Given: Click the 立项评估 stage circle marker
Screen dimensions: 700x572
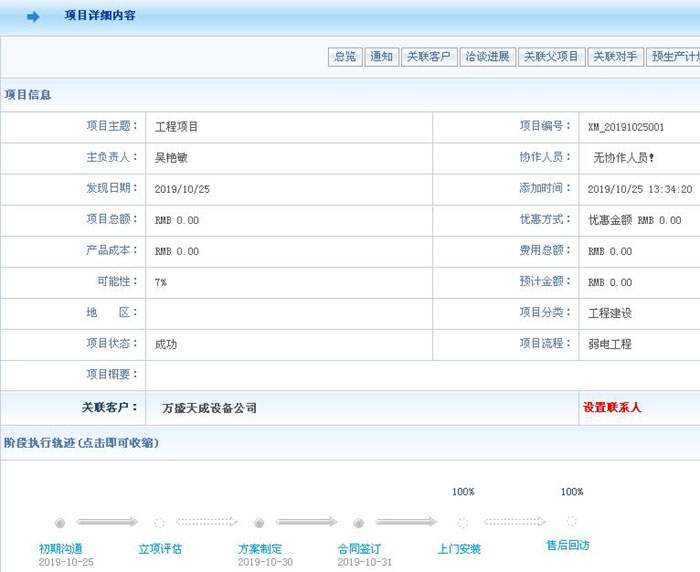Looking at the screenshot, I should (159, 522).
